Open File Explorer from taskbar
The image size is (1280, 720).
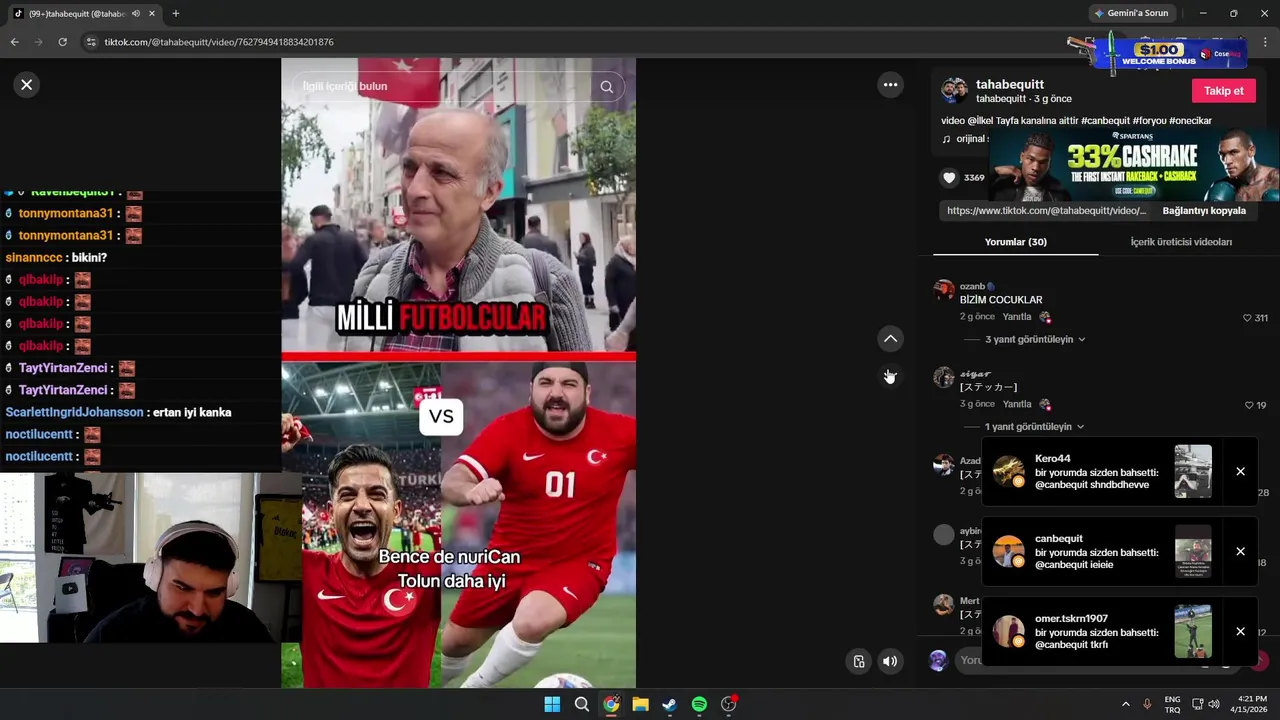pyautogui.click(x=640, y=704)
